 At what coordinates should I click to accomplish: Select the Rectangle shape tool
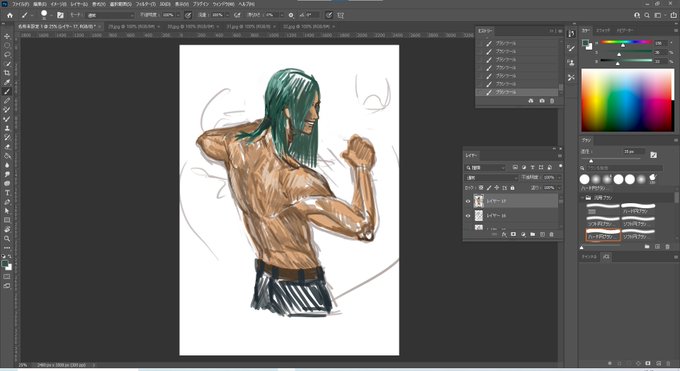point(7,220)
